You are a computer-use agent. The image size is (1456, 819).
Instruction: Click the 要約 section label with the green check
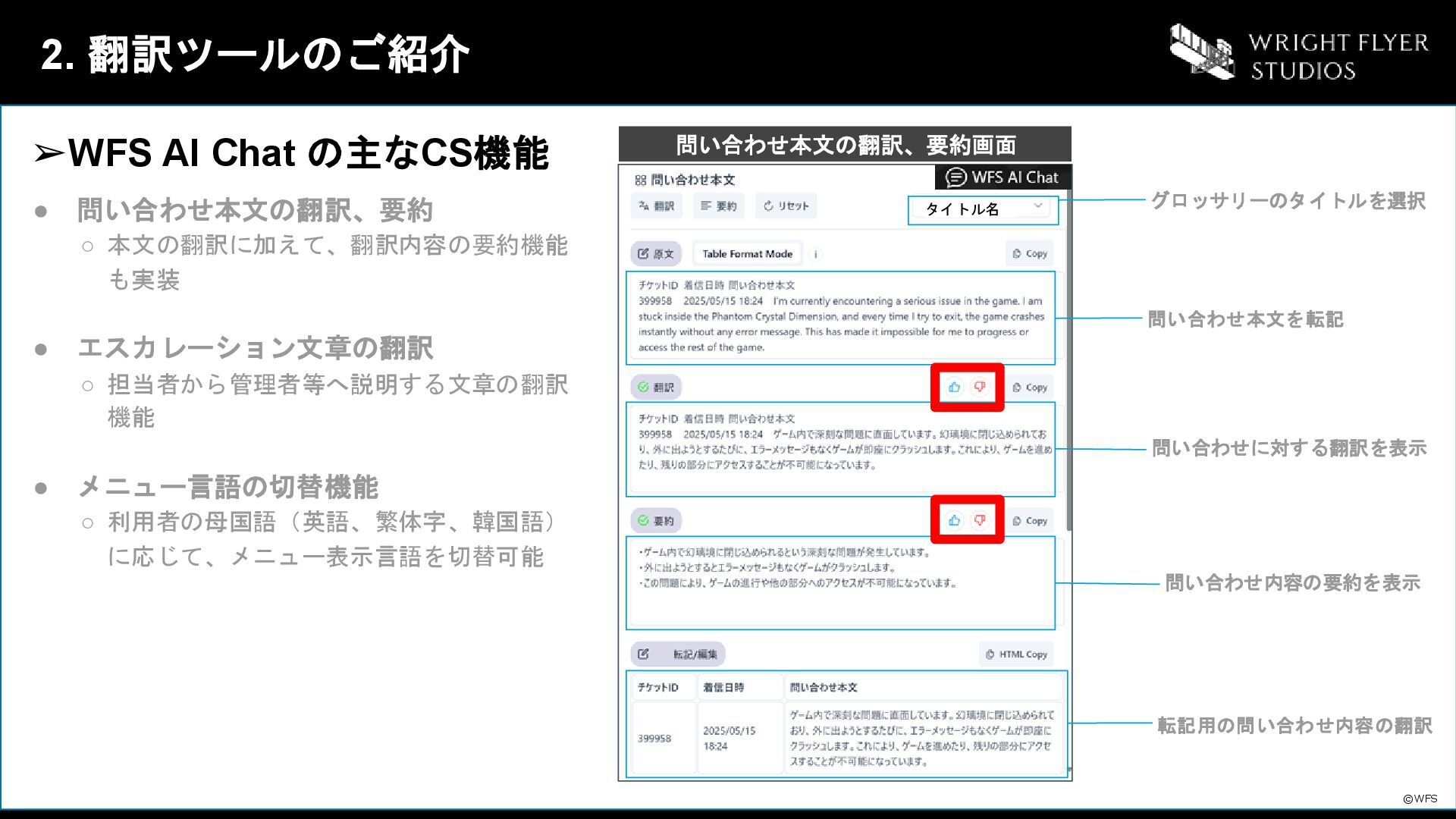656,520
